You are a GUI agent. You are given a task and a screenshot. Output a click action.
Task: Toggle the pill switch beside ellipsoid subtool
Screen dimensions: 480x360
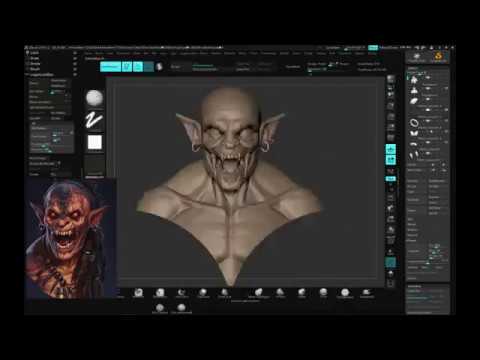tap(428, 99)
